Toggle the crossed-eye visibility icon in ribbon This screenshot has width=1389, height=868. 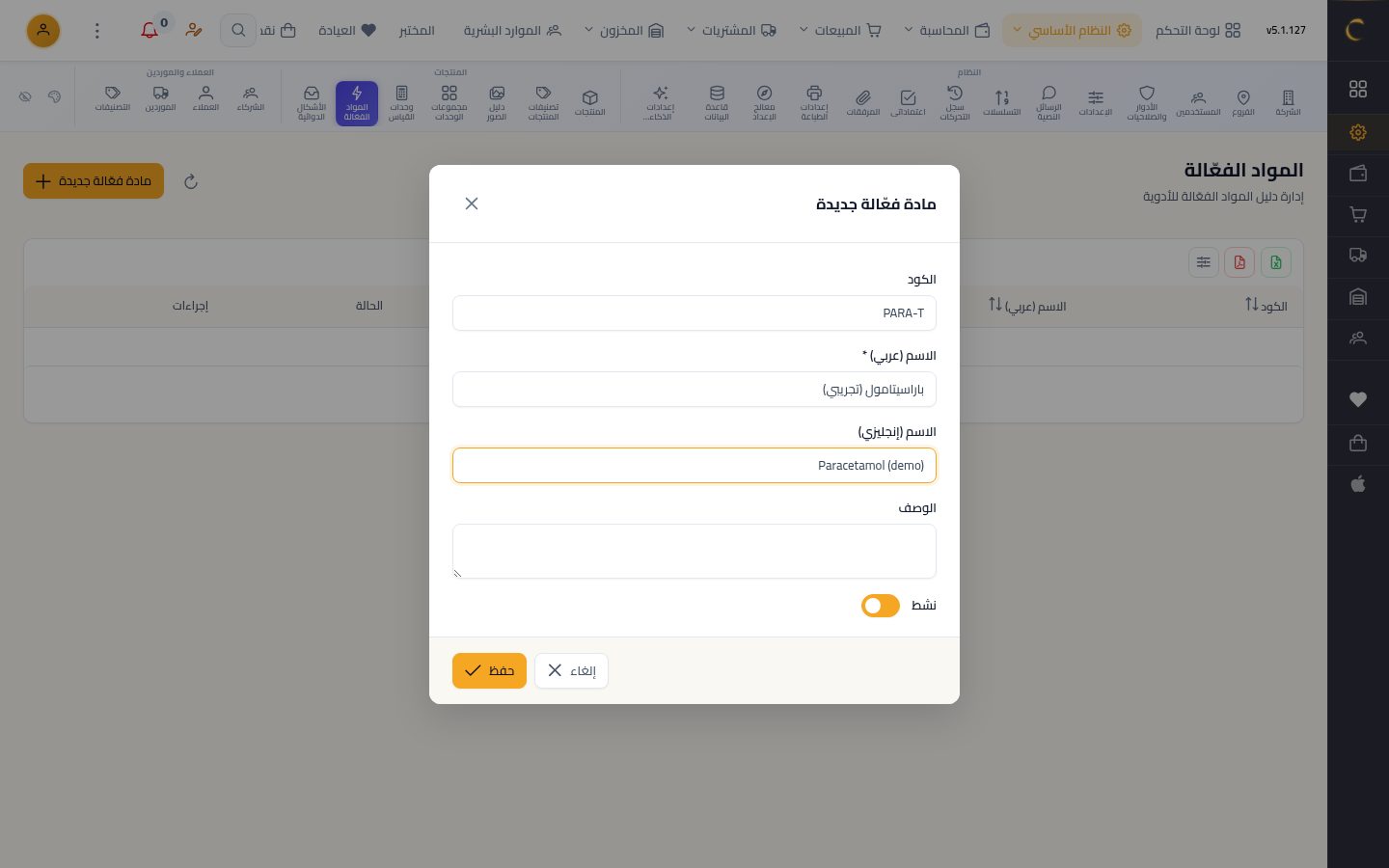(x=26, y=96)
